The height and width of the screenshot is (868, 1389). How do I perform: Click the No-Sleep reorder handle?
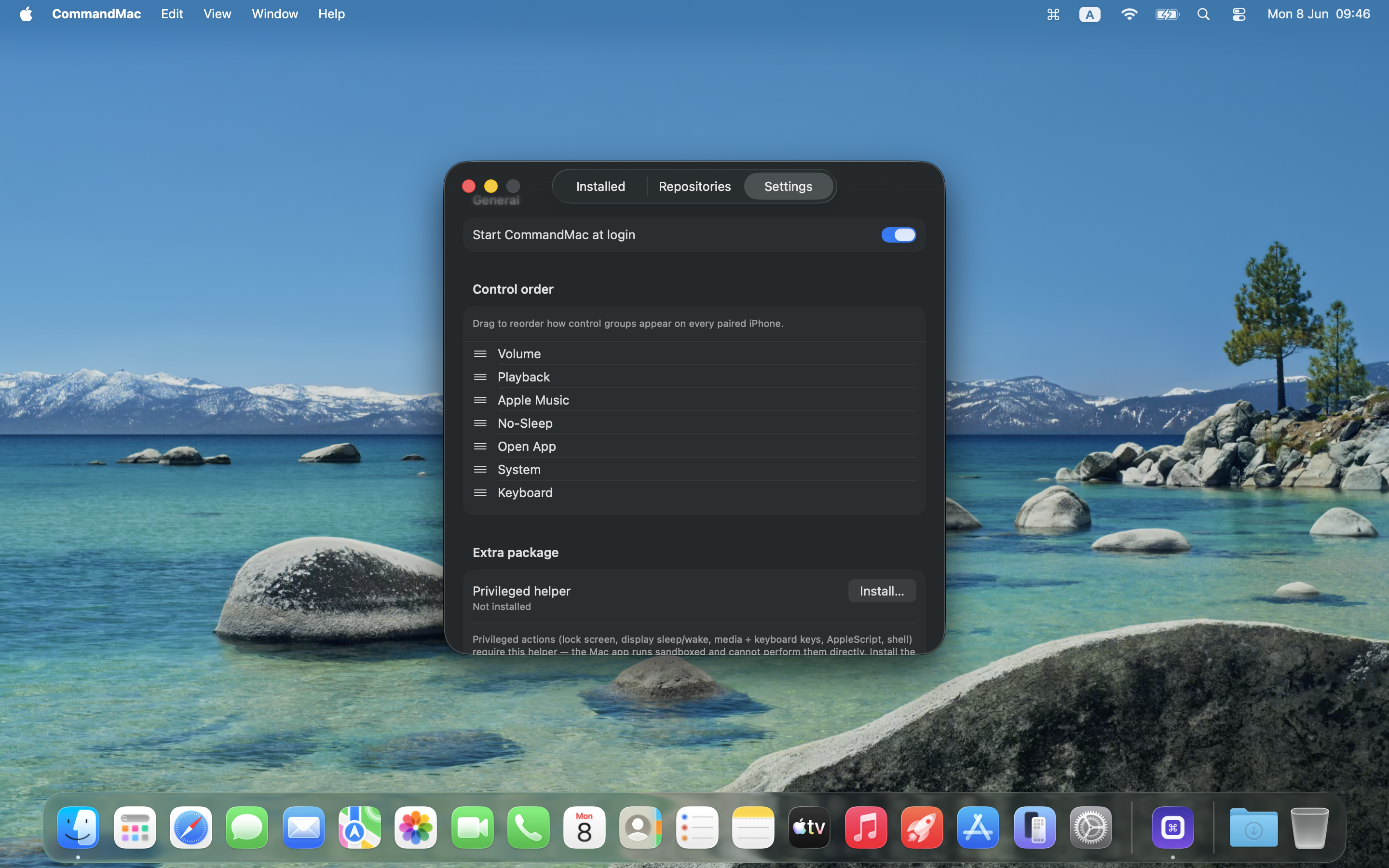480,423
